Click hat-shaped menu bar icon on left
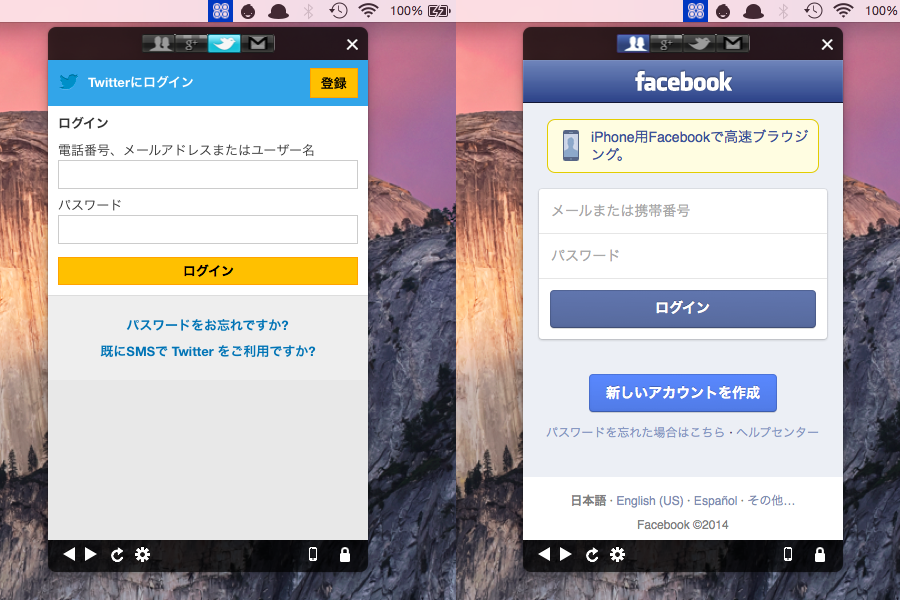900x600 pixels. click(x=278, y=11)
